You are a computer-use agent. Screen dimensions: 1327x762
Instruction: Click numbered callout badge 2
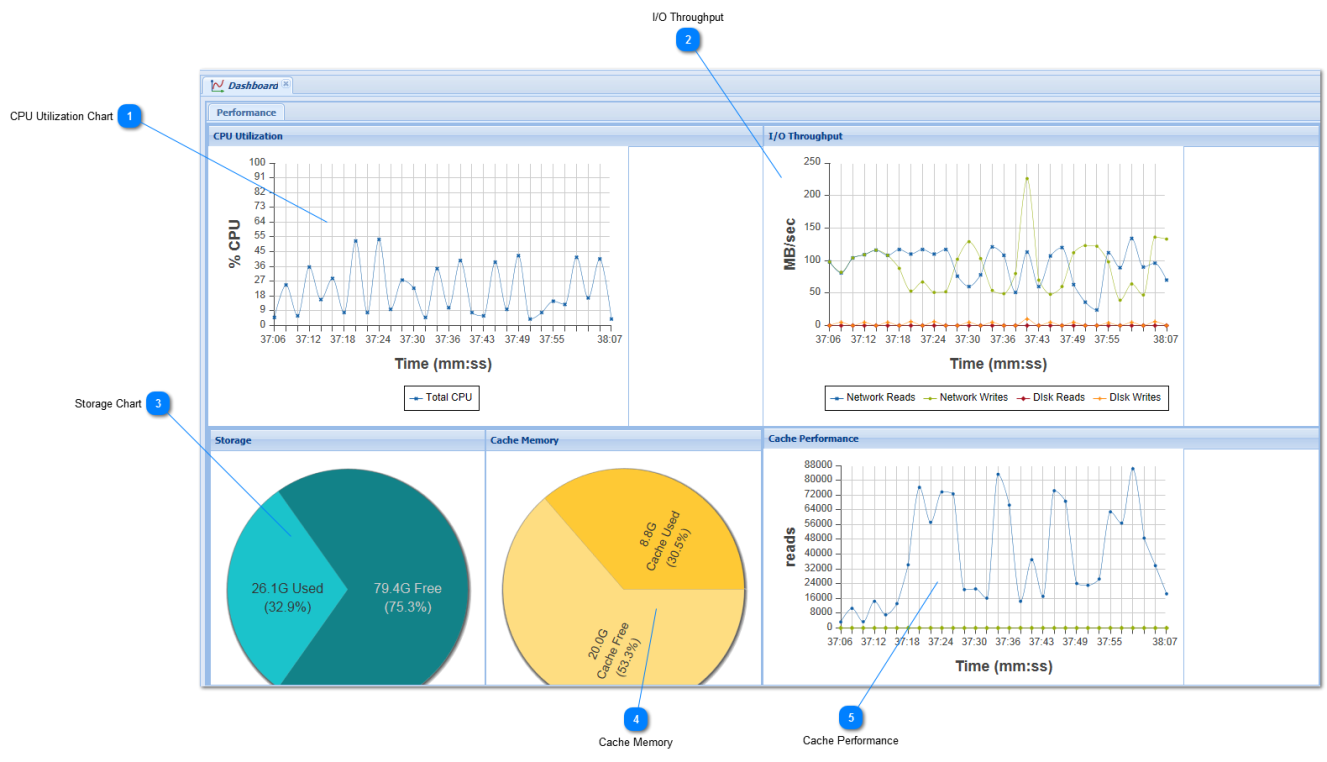687,40
